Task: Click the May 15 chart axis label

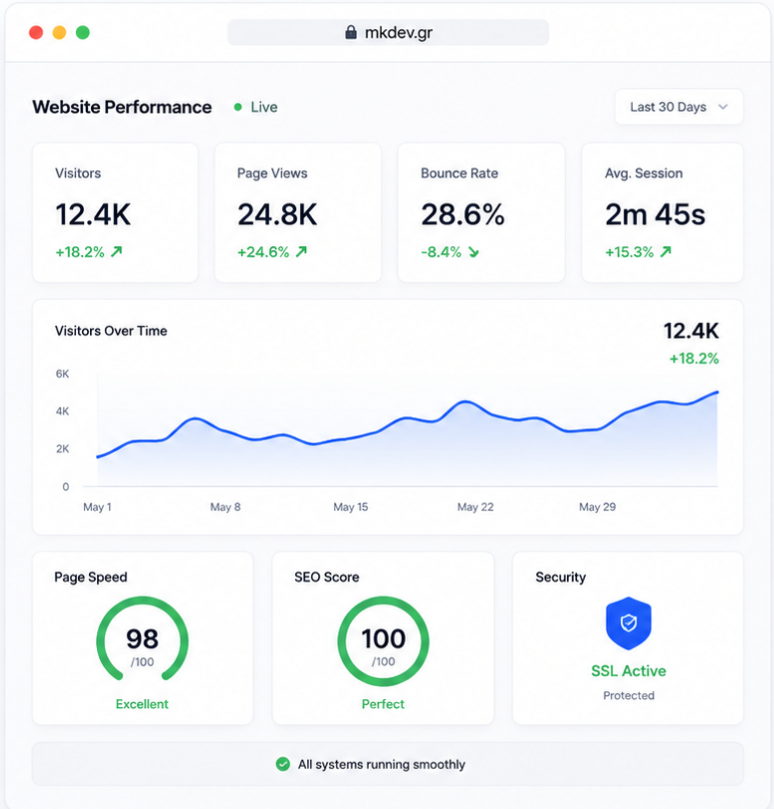Action: tap(350, 507)
